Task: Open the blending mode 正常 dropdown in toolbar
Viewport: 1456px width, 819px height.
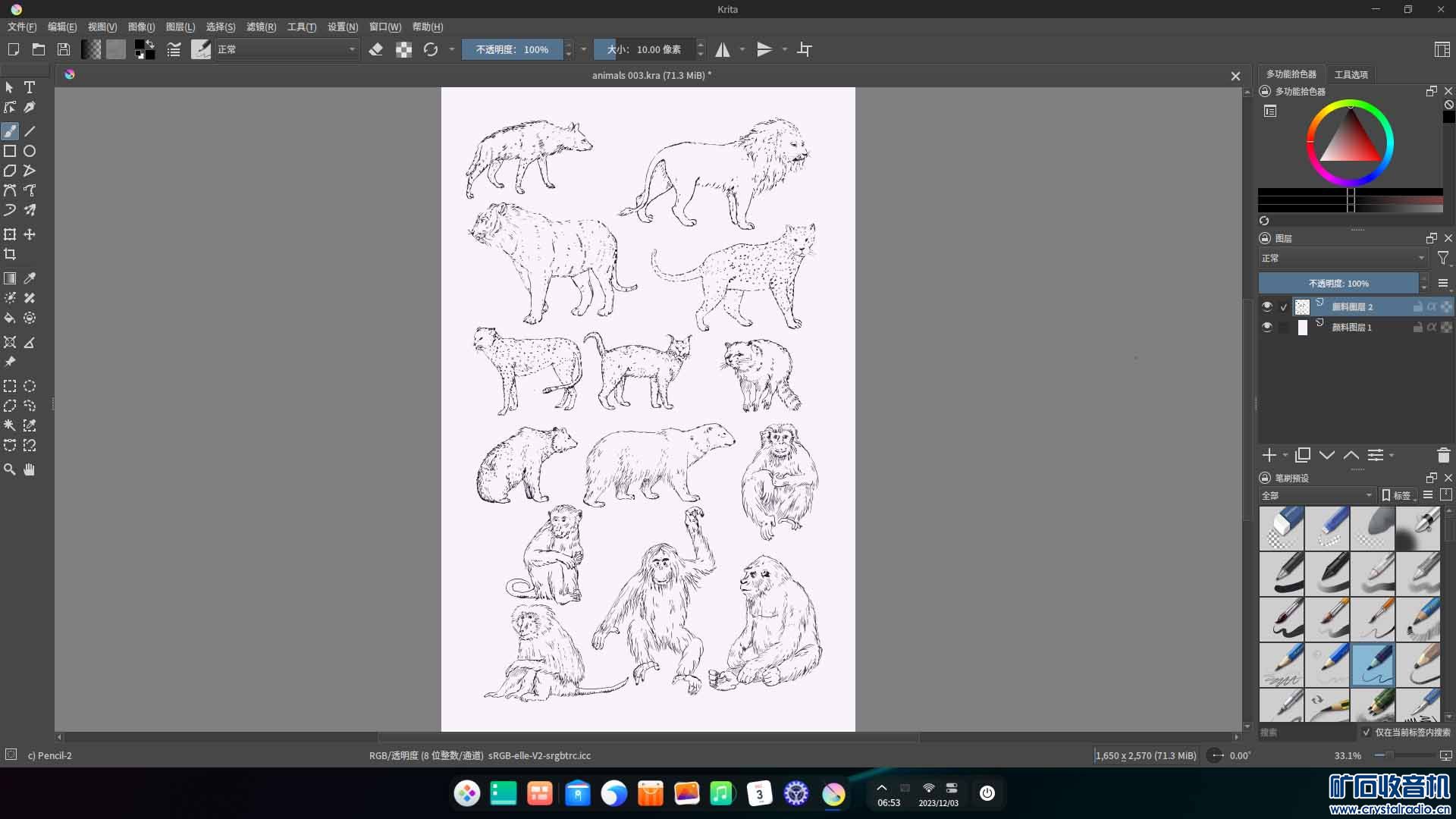Action: click(x=286, y=50)
